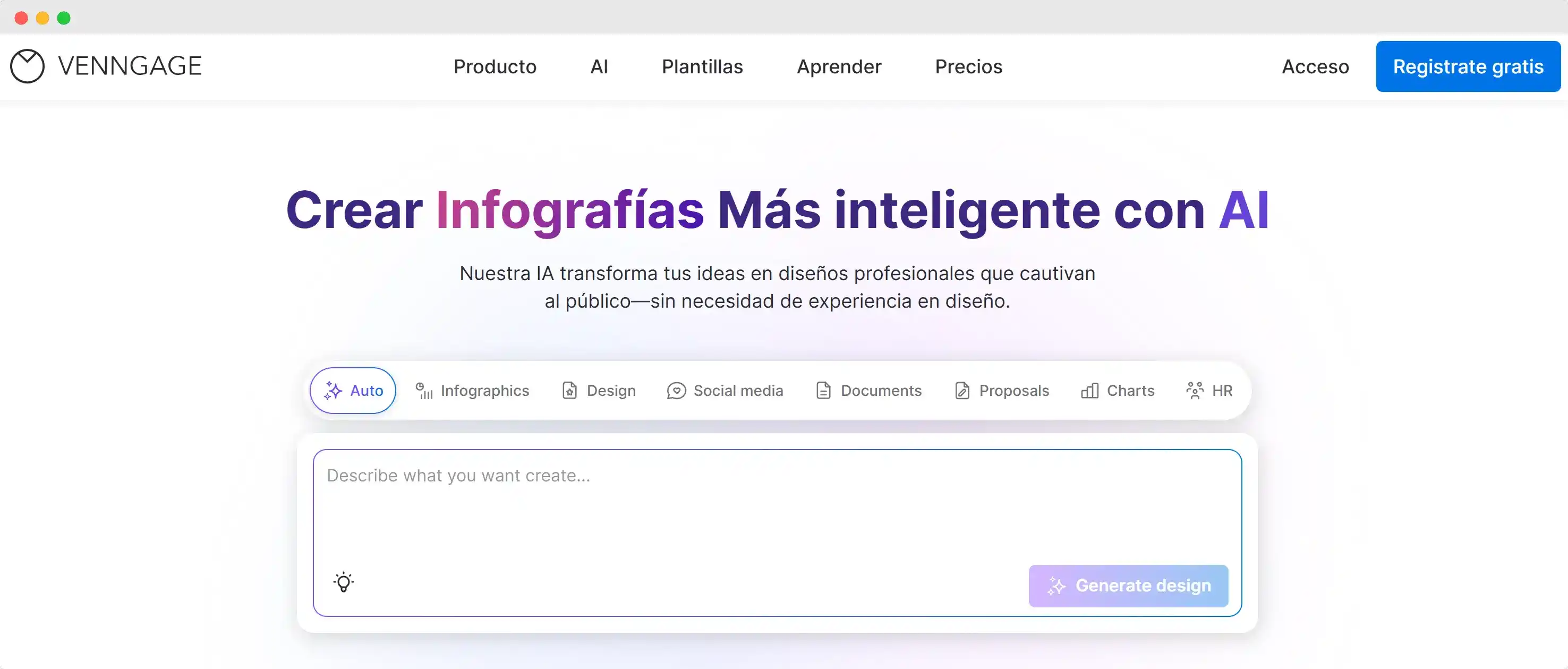Click the Social media chat heart icon
This screenshot has width=1568, height=669.
point(676,391)
